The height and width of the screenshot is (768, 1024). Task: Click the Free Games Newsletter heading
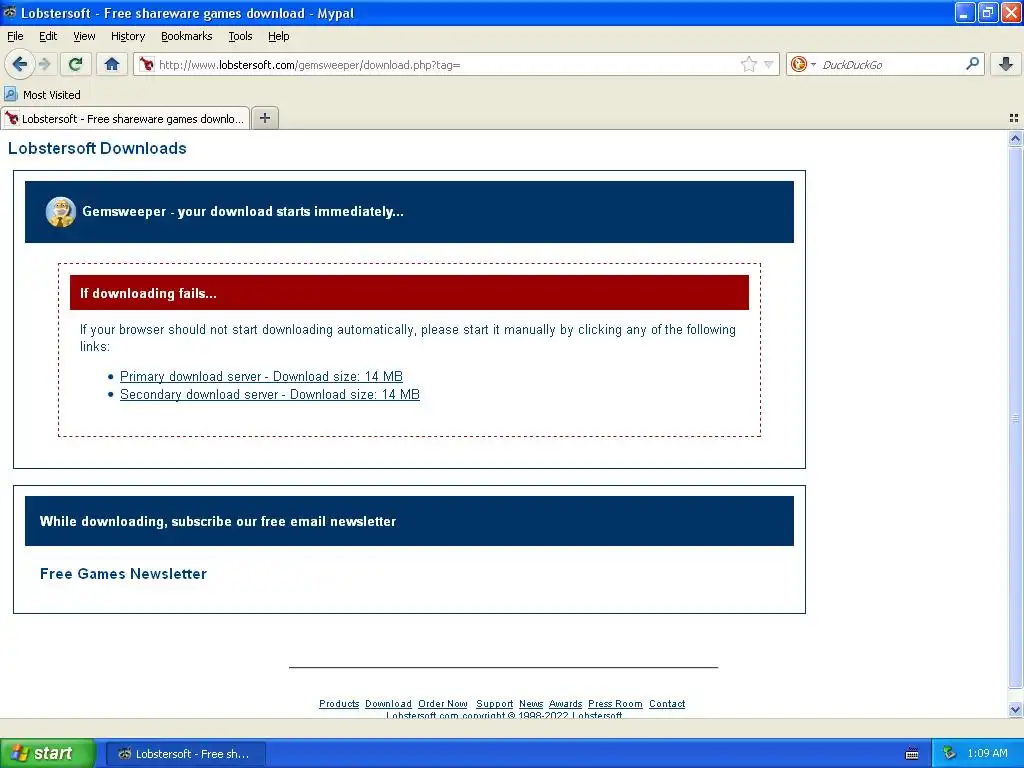click(x=123, y=573)
